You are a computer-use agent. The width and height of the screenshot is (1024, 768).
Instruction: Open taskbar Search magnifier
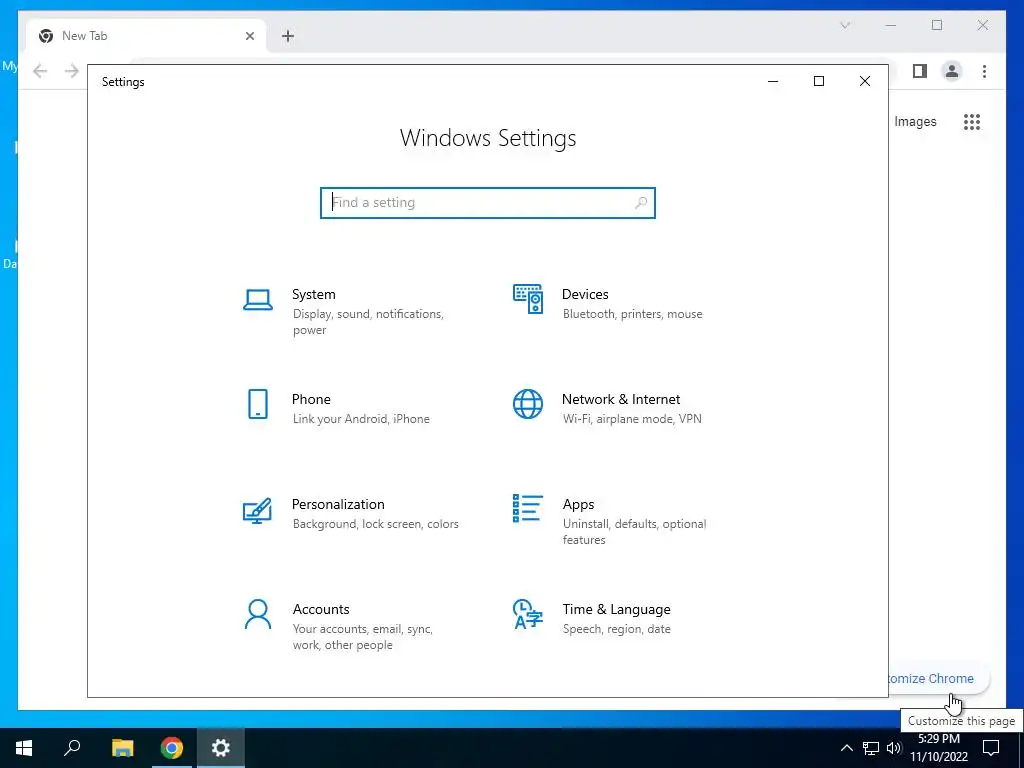pos(72,748)
